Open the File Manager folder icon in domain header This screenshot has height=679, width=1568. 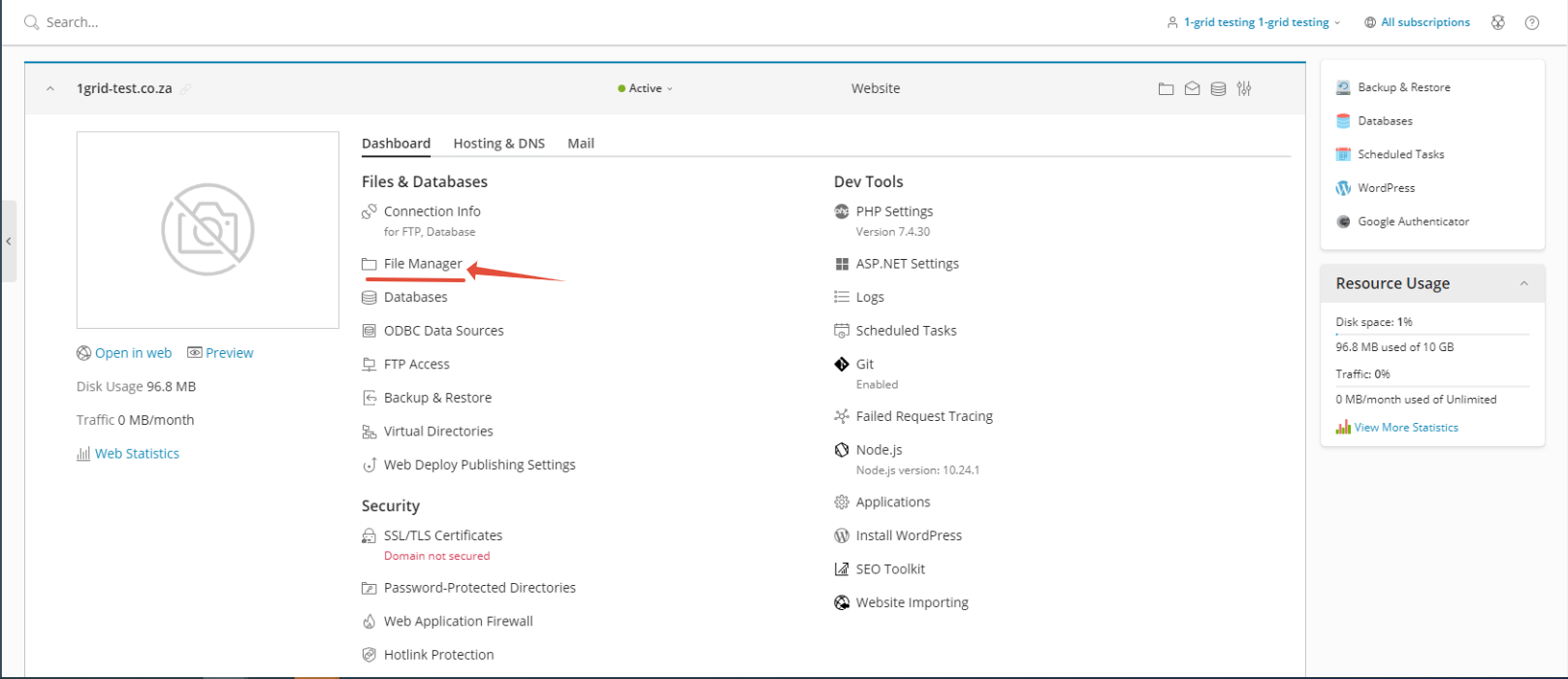coord(1166,88)
